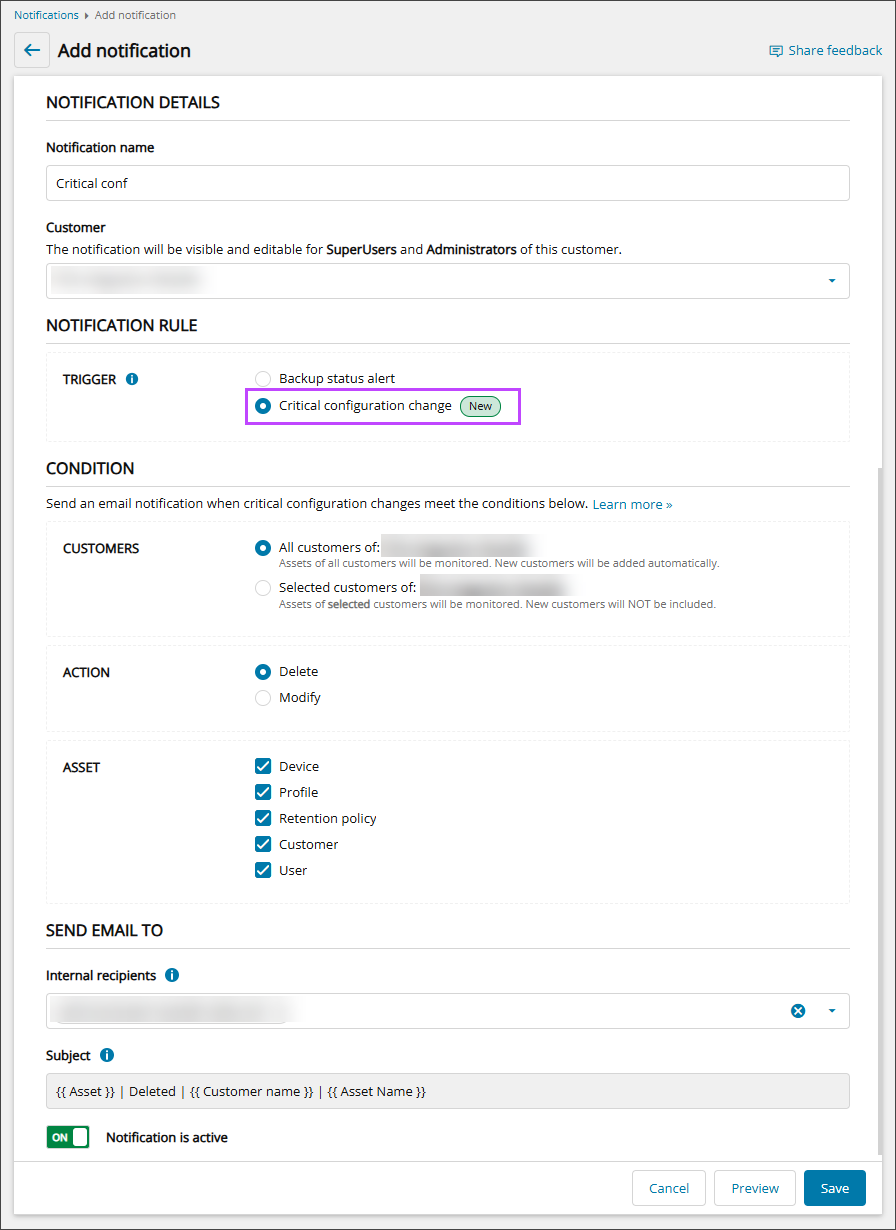This screenshot has height=1230, width=896.
Task: Open the Learn more link
Action: pyautogui.click(x=632, y=505)
